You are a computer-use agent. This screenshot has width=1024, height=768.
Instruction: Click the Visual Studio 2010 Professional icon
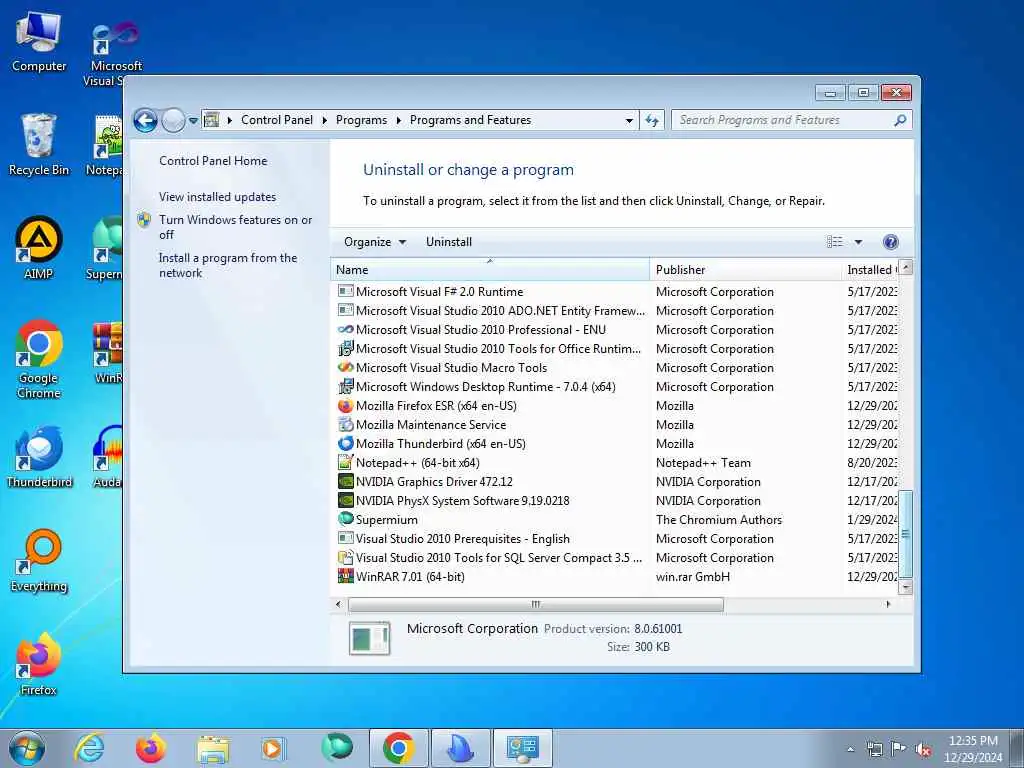pos(345,330)
